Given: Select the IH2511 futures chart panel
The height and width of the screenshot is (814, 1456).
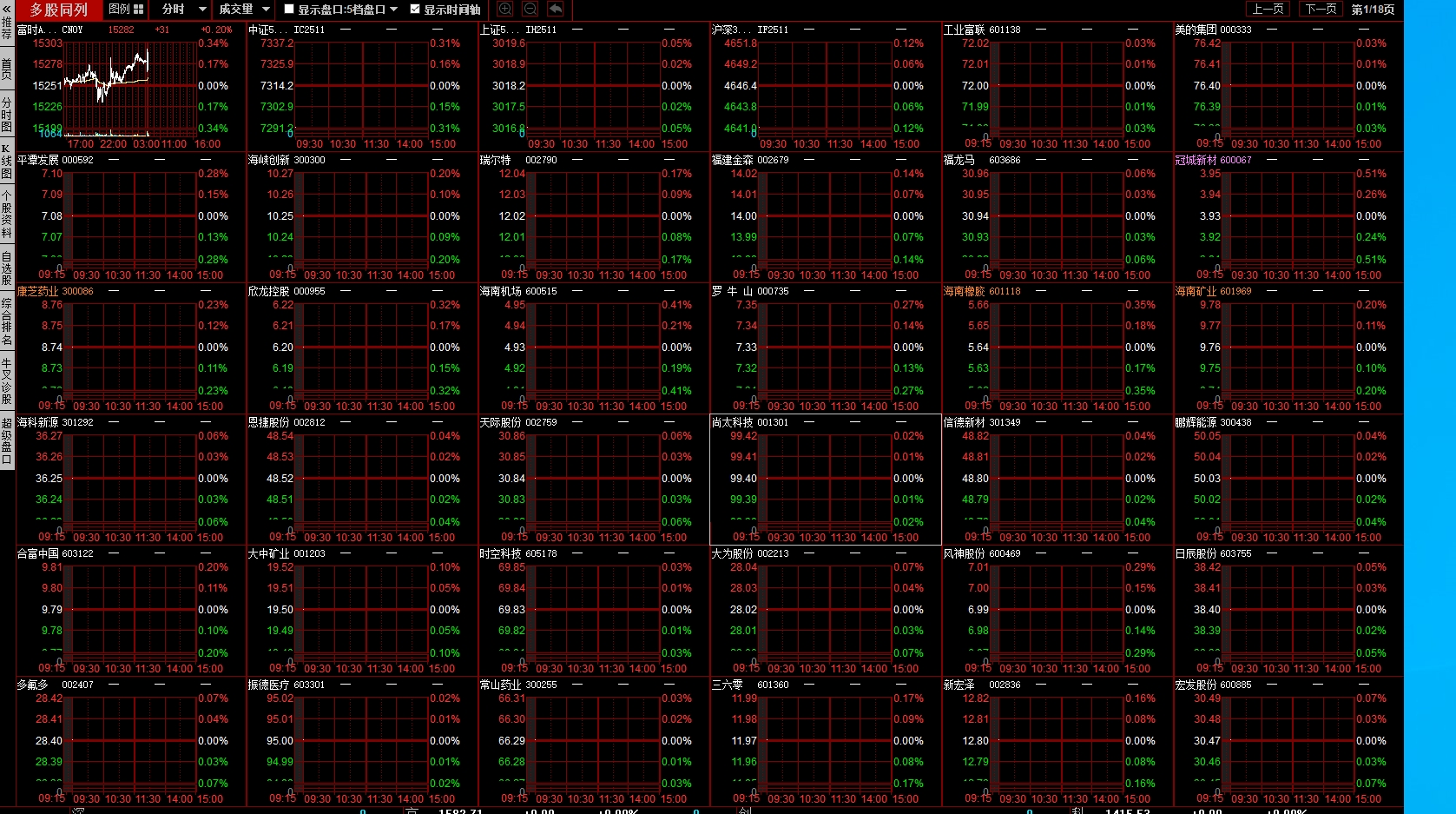Looking at the screenshot, I should pos(594,87).
